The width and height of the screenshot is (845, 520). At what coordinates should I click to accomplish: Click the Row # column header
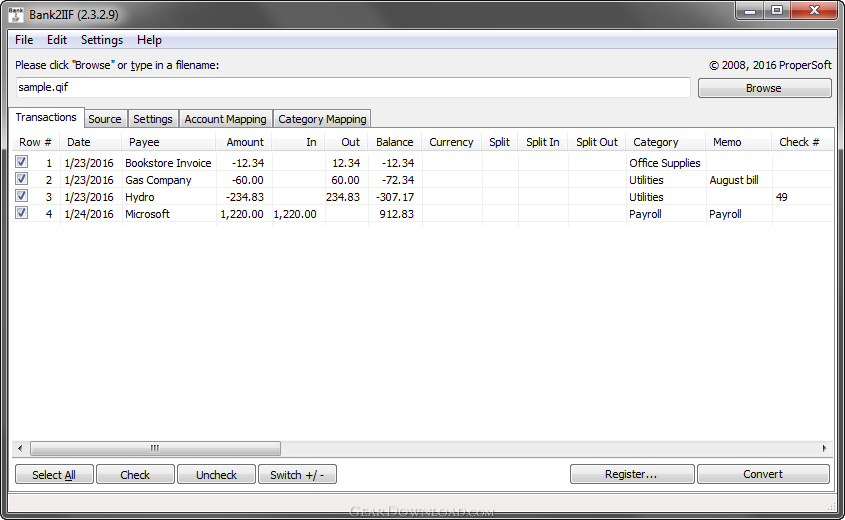pyautogui.click(x=35, y=142)
